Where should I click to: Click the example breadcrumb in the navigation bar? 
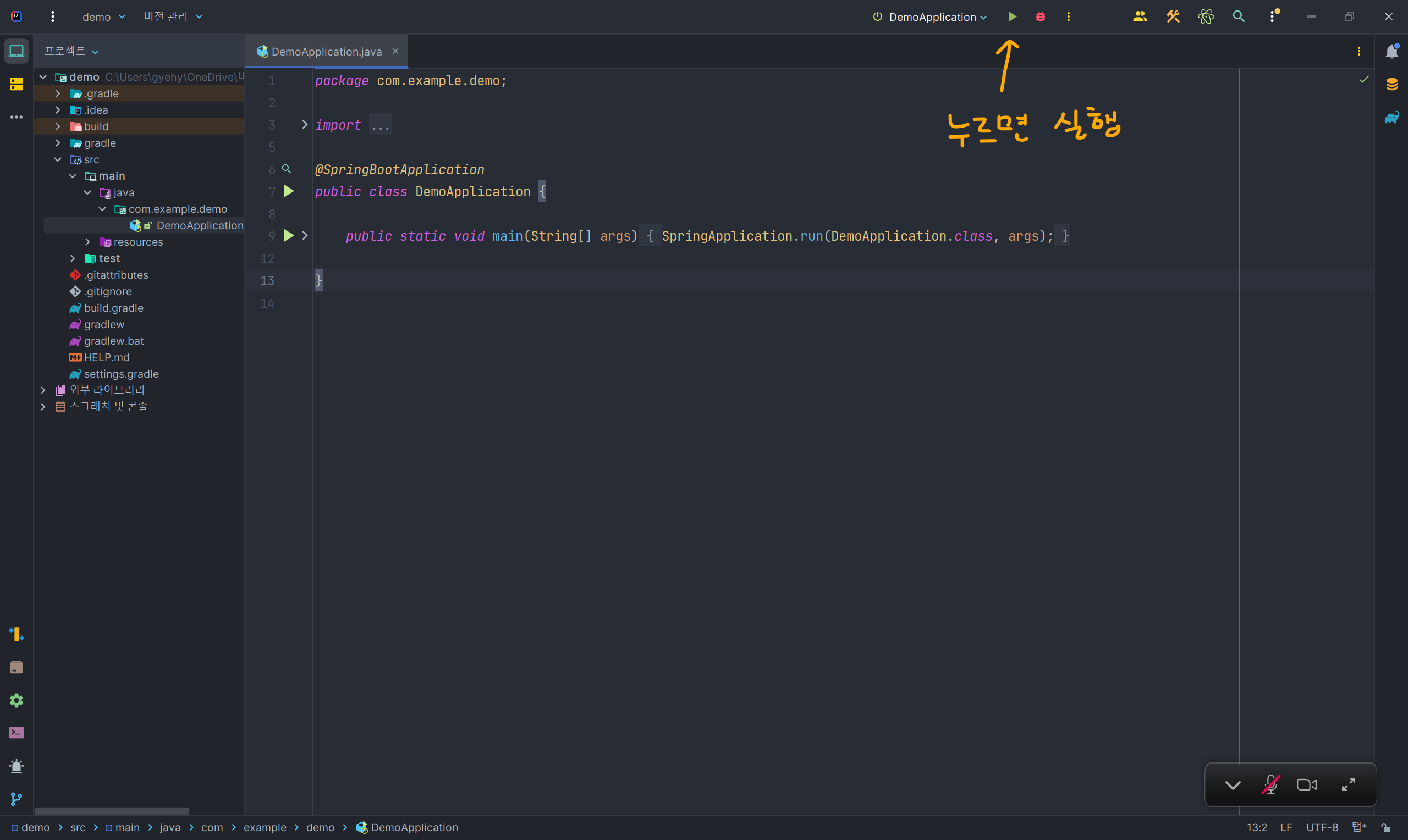click(265, 827)
